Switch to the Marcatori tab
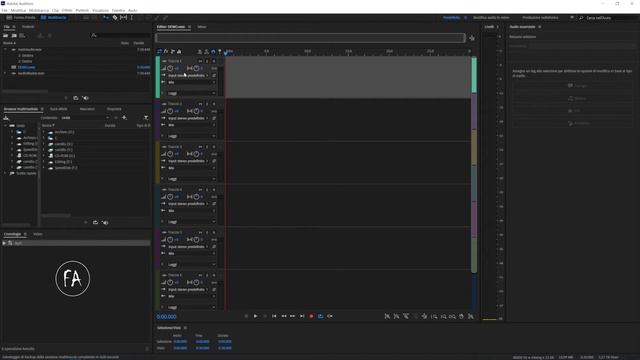The image size is (640, 360). (87, 109)
